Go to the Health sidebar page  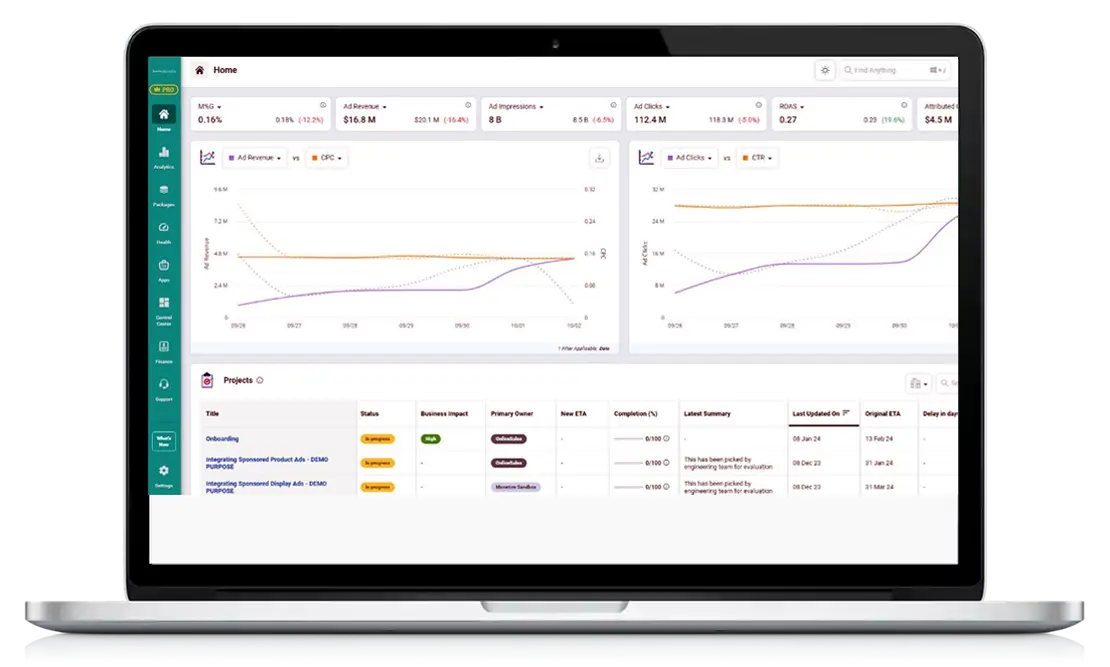(163, 231)
